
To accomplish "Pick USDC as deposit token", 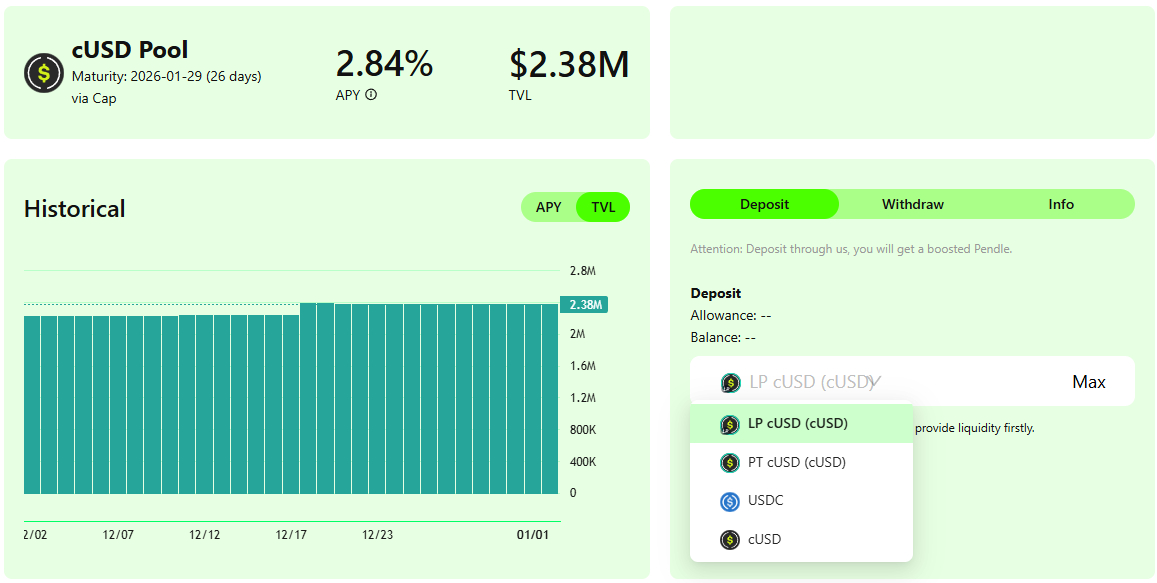I will click(x=801, y=500).
